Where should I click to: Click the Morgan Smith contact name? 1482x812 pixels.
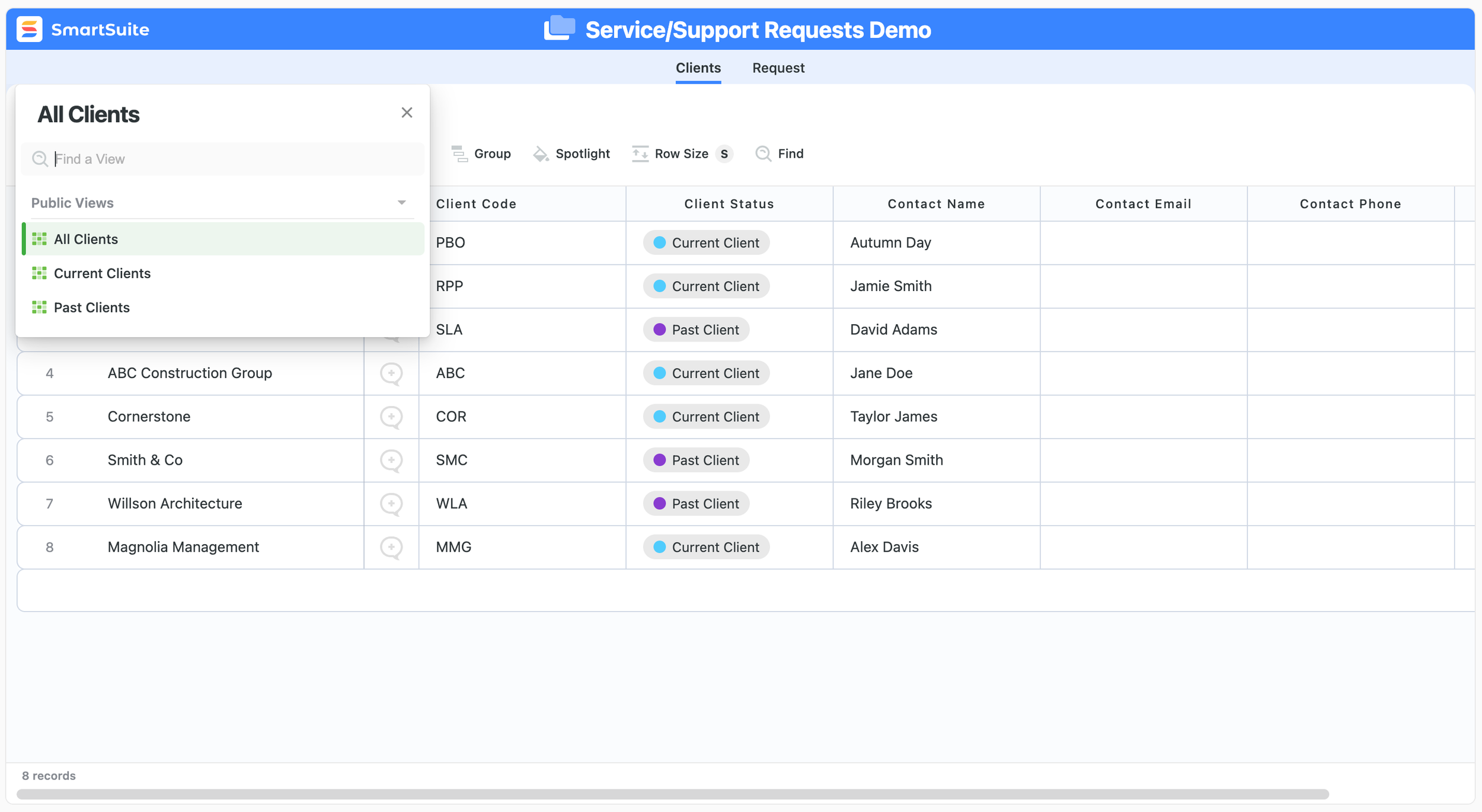896,460
